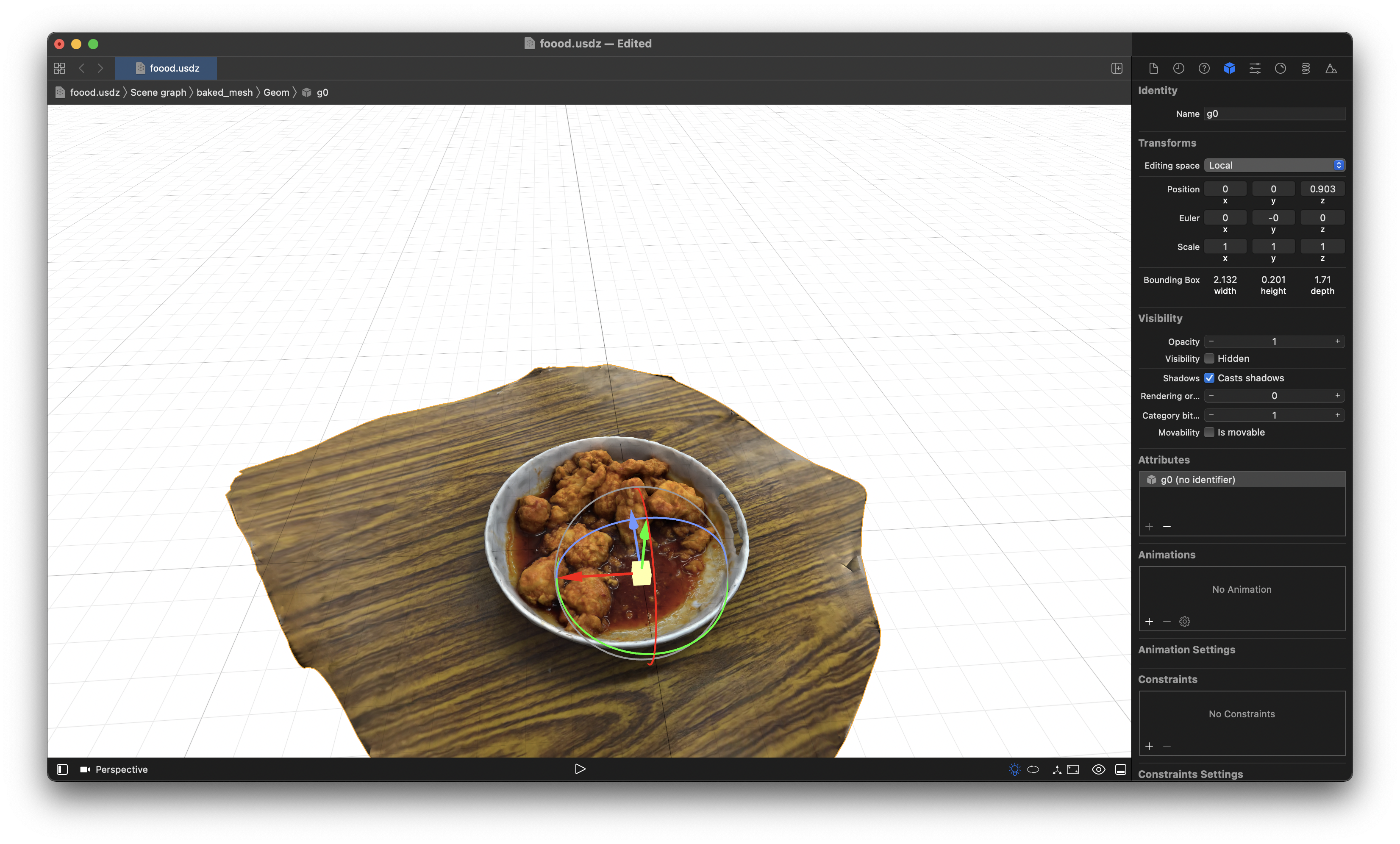Enable the Is movable checkbox
Screen dimensions: 1400x844
coord(1209,432)
